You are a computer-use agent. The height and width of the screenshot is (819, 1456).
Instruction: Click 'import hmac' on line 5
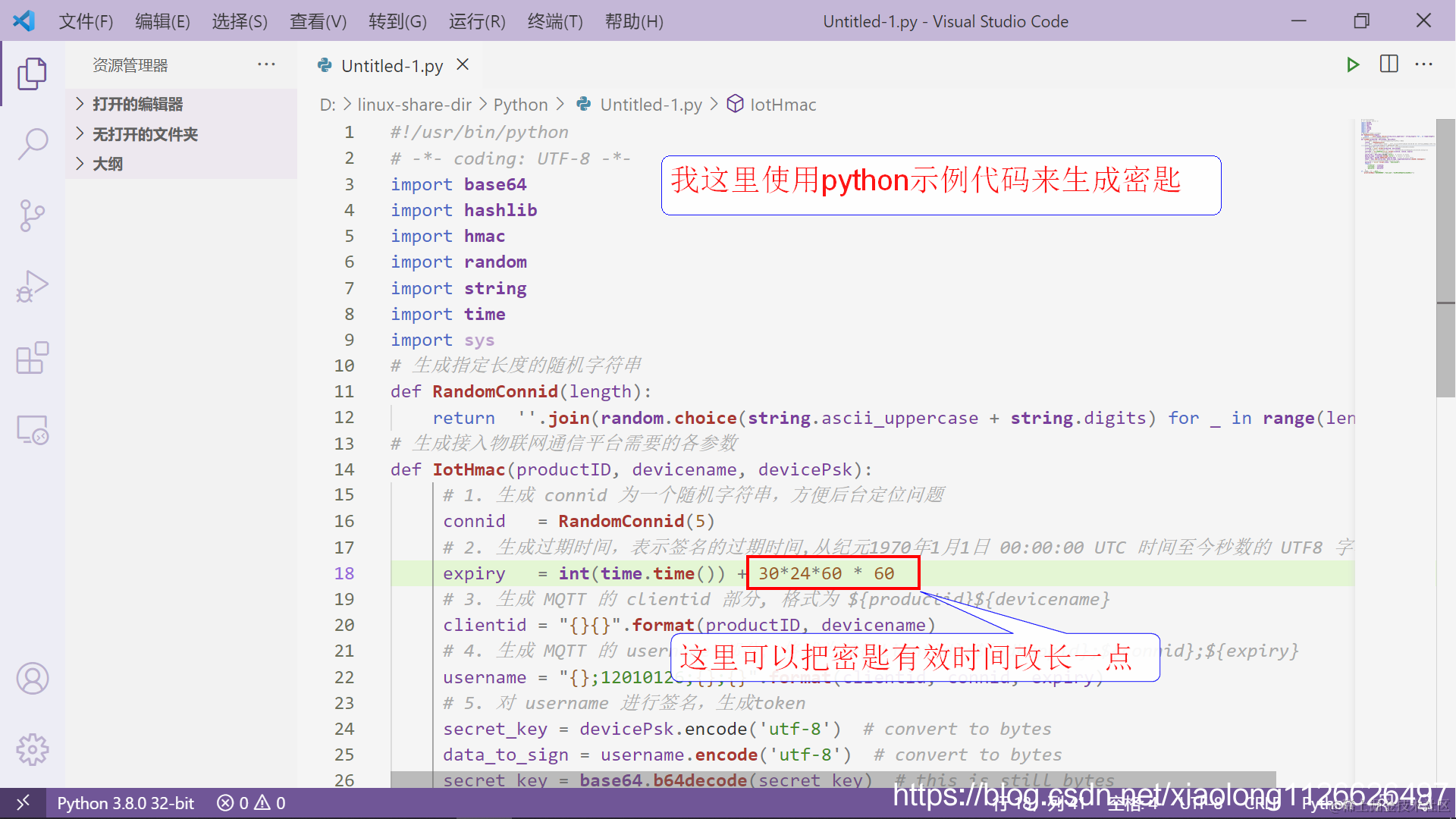pos(447,236)
